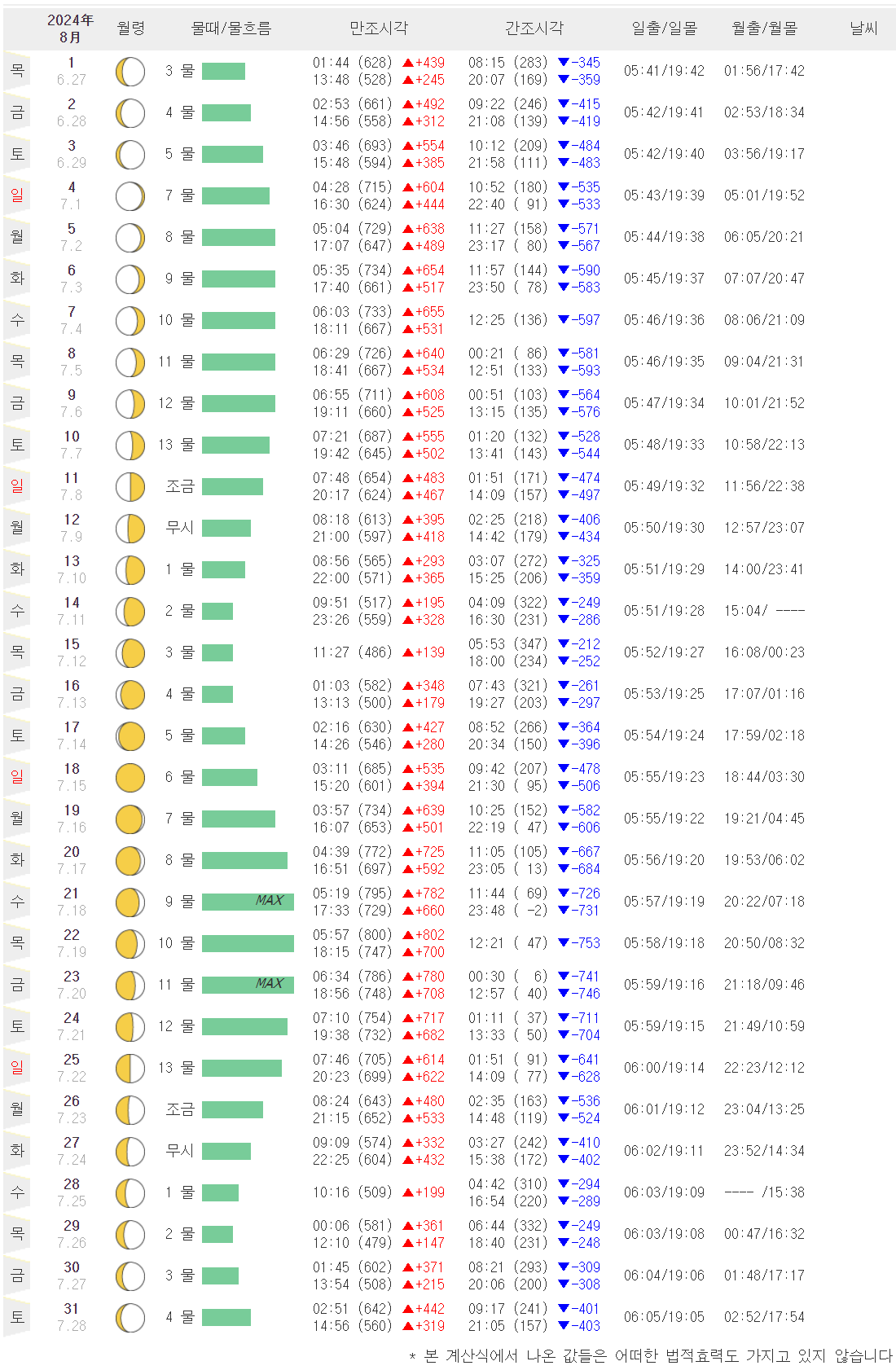Screen dimensions: 896x1370
Task: Click the half-moon icon for August 11
Action: pyautogui.click(x=130, y=487)
